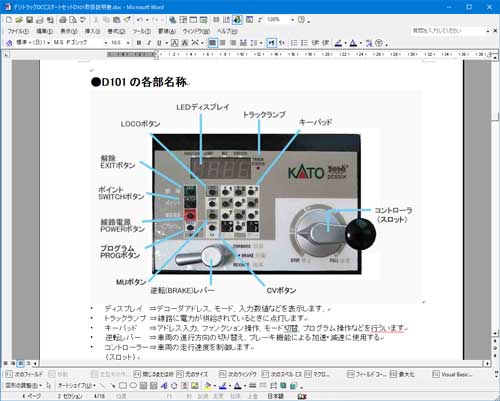Screen dimensions: 500x401
Task: Select the oval drawing tool
Action: 133,386
